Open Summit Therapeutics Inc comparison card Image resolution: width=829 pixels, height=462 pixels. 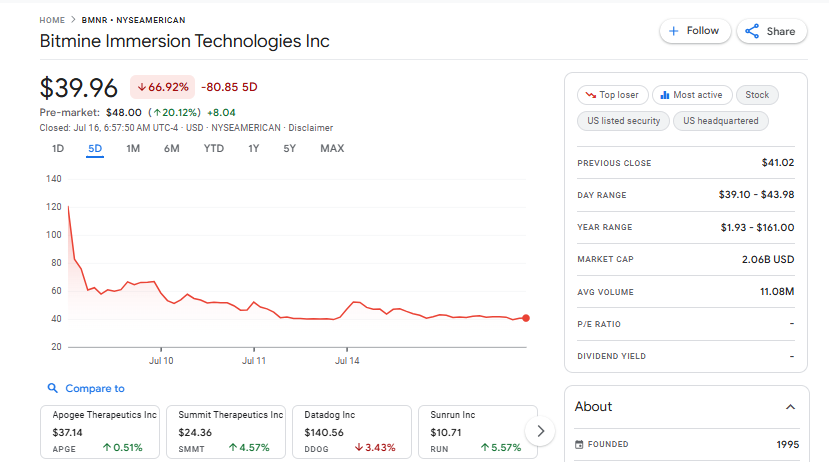click(x=226, y=432)
